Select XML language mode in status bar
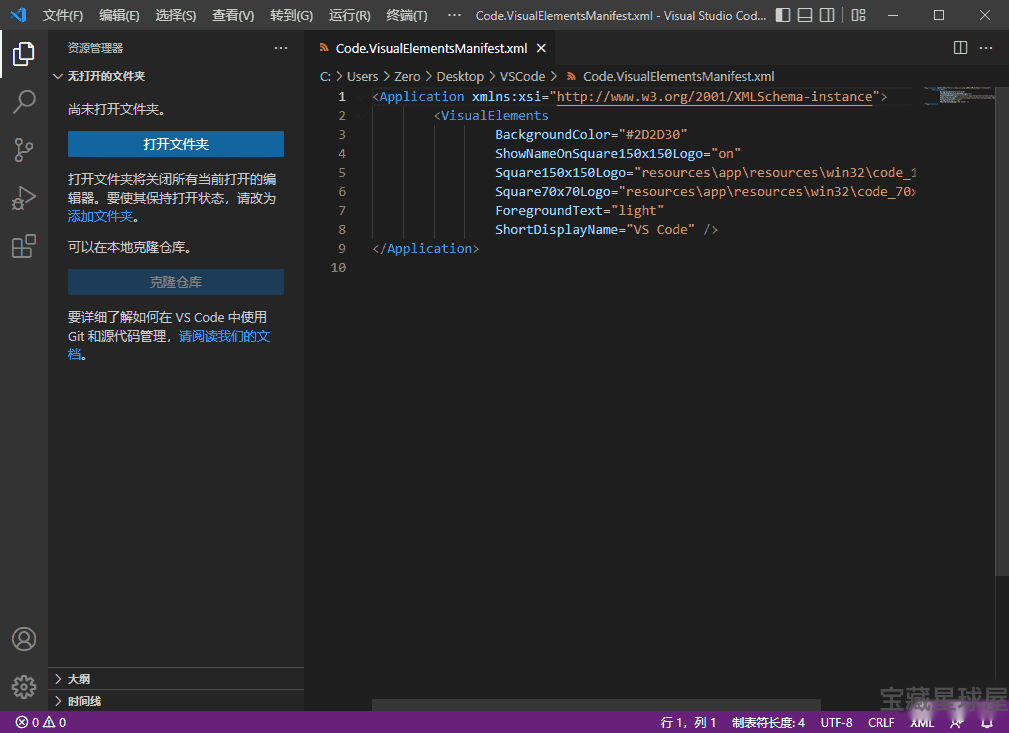 pos(922,723)
